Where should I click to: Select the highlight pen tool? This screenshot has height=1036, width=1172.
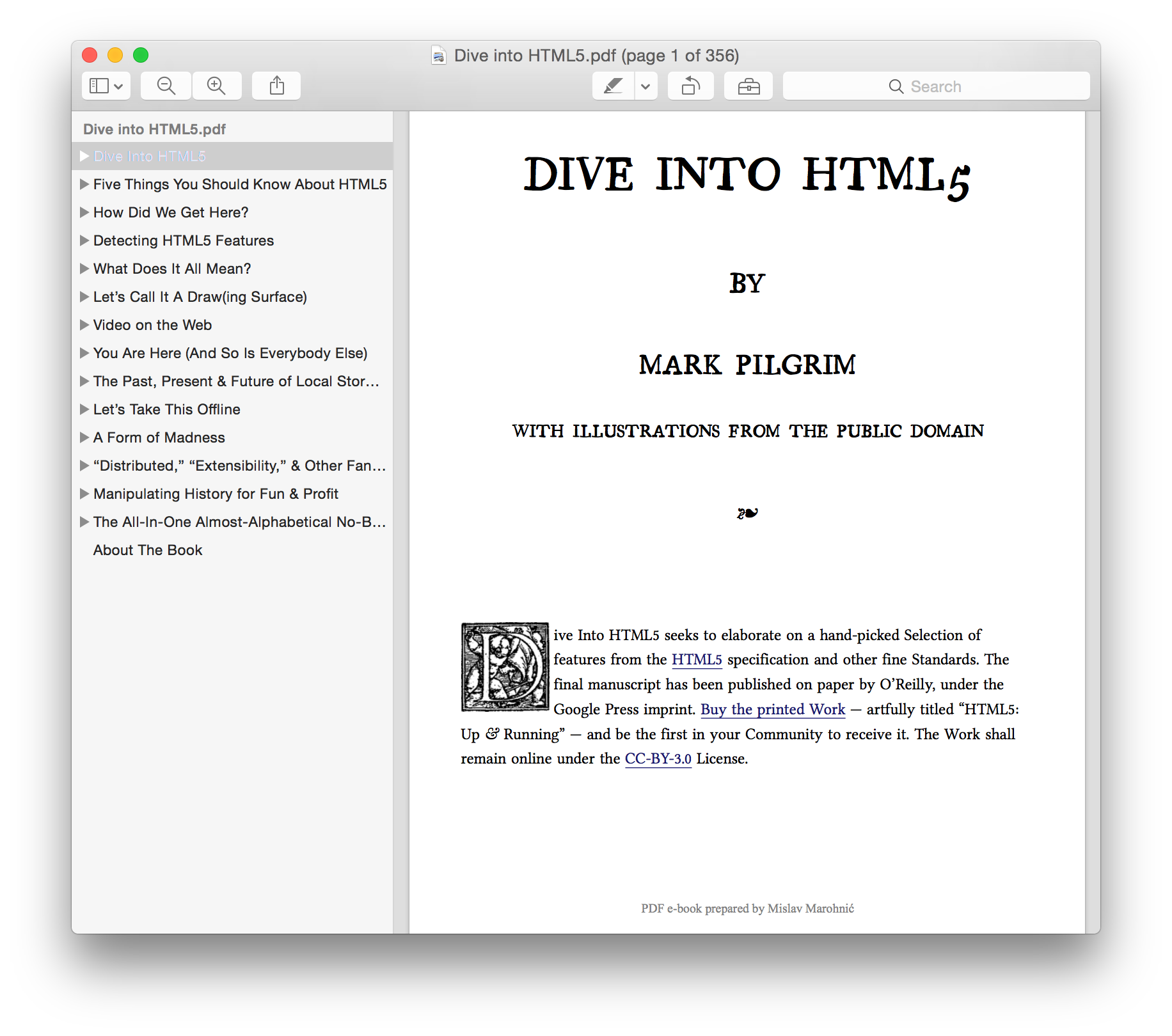tap(613, 86)
